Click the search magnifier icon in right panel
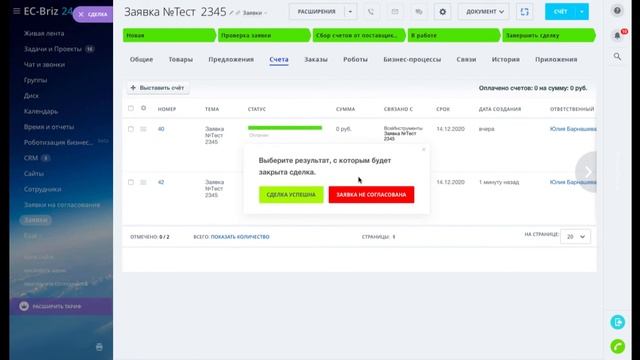The image size is (640, 360). 618,57
